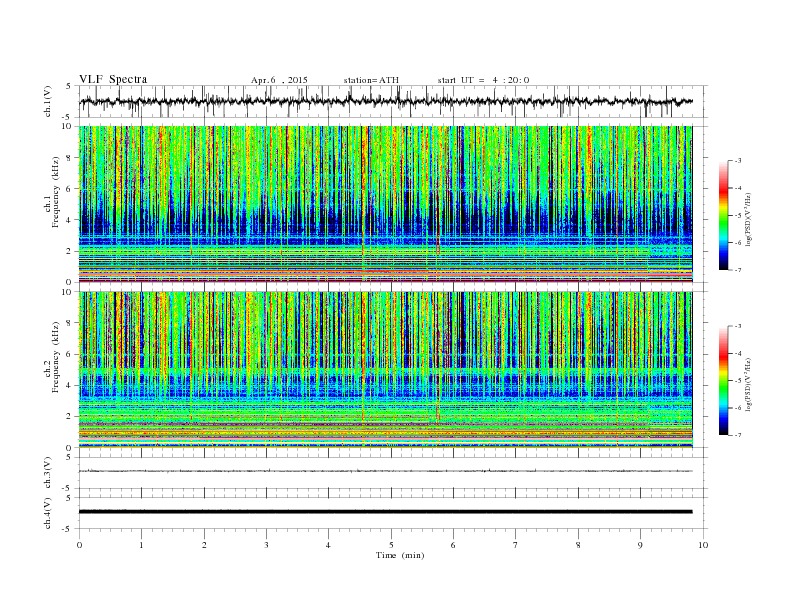Image resolution: width=792 pixels, height=612 pixels.
Task: Click the ch.2 spectrogram panel
Action: [385, 370]
